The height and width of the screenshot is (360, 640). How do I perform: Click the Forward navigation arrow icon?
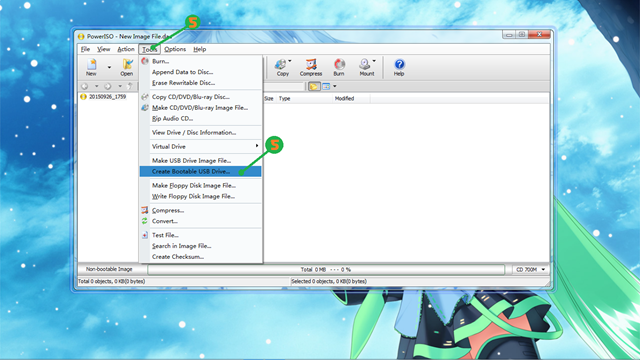tap(108, 86)
